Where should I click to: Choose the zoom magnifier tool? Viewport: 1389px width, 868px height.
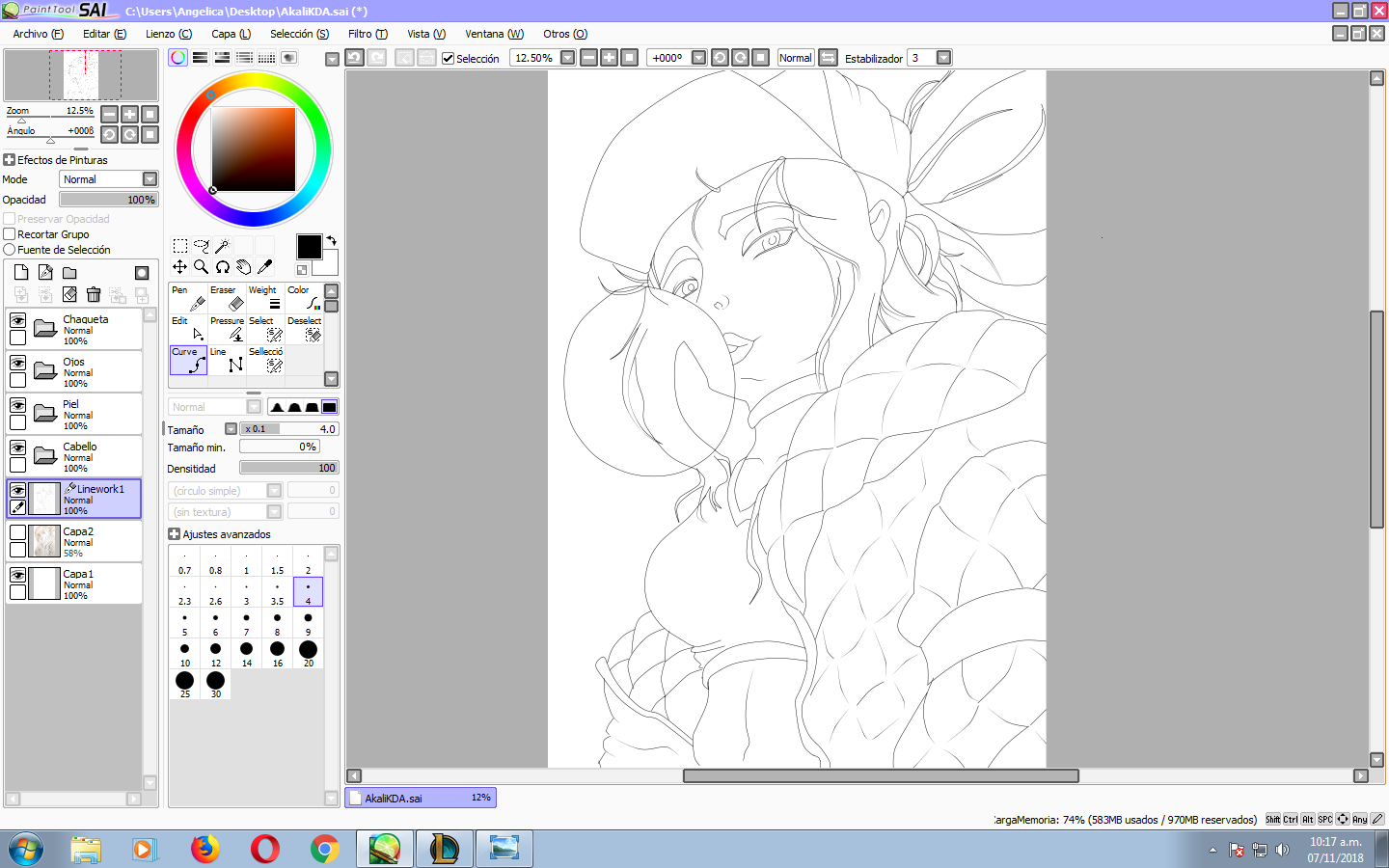tap(202, 267)
